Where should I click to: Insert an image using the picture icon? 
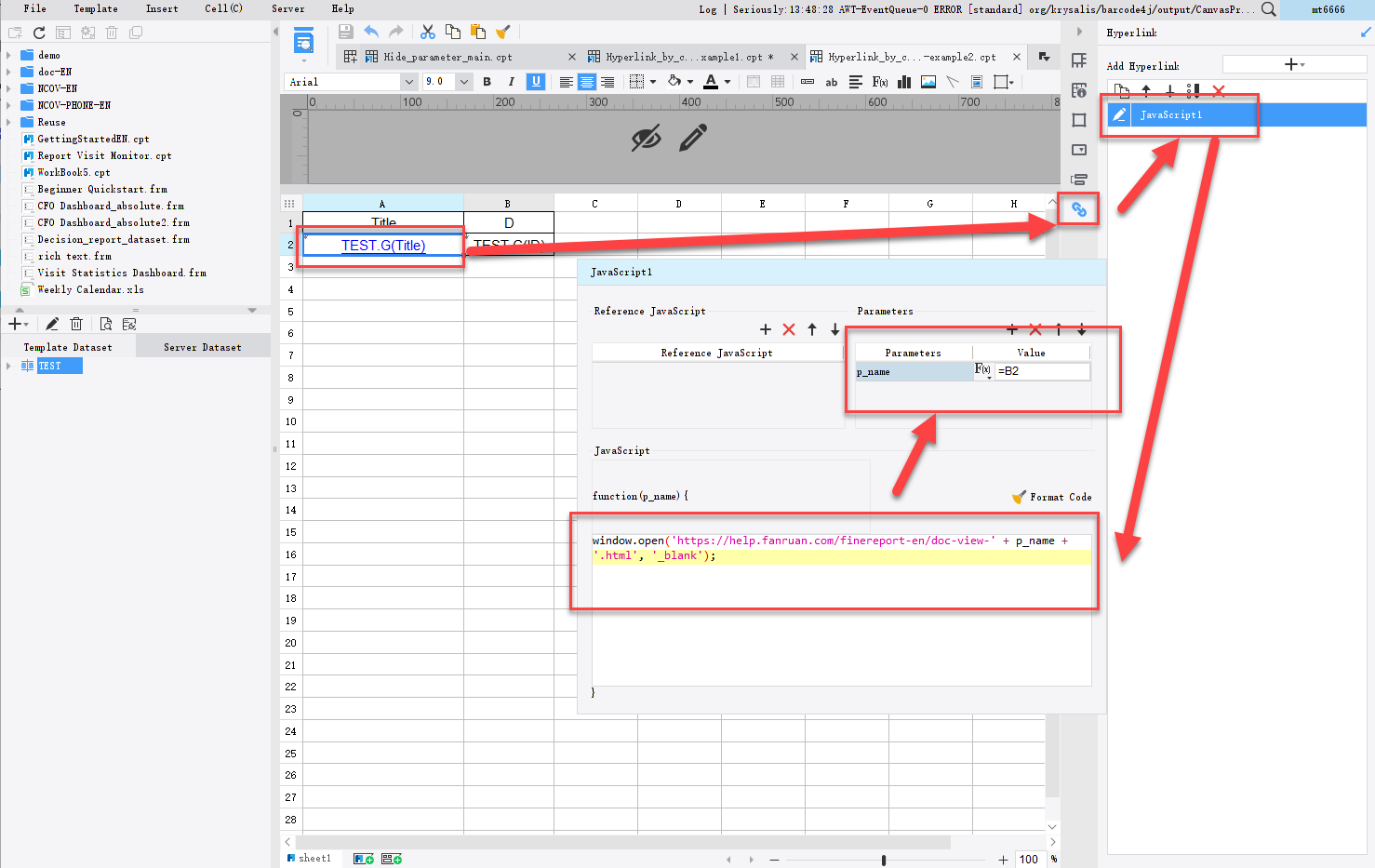tap(928, 82)
